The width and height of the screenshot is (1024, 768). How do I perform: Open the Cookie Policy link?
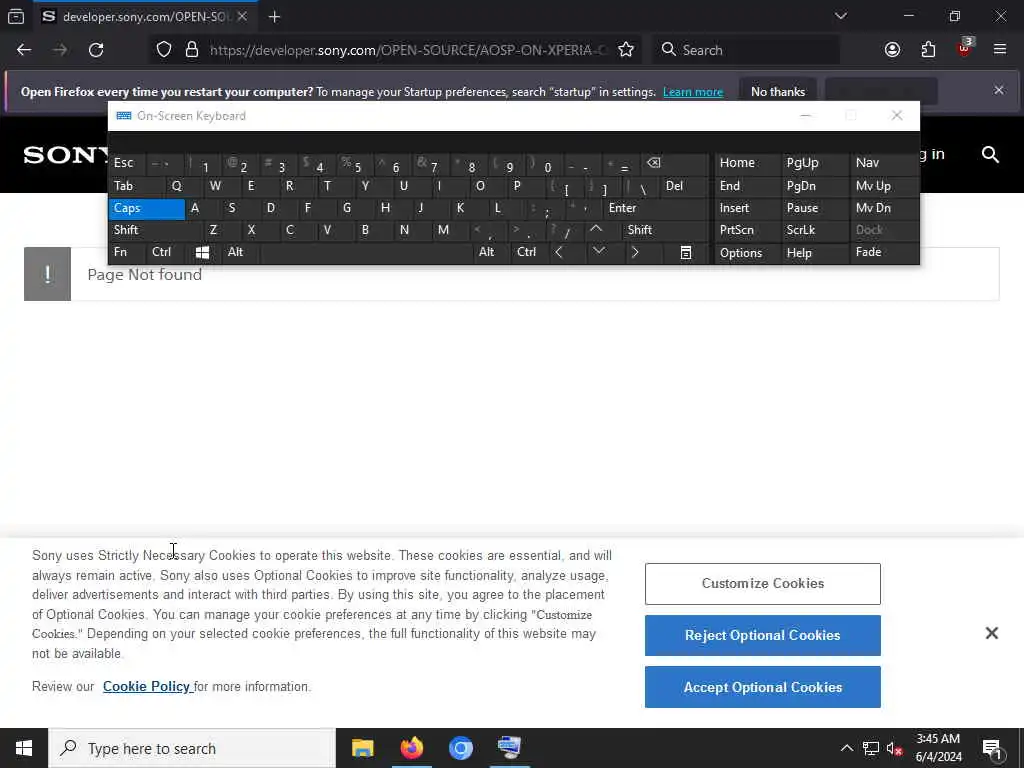pyautogui.click(x=147, y=686)
